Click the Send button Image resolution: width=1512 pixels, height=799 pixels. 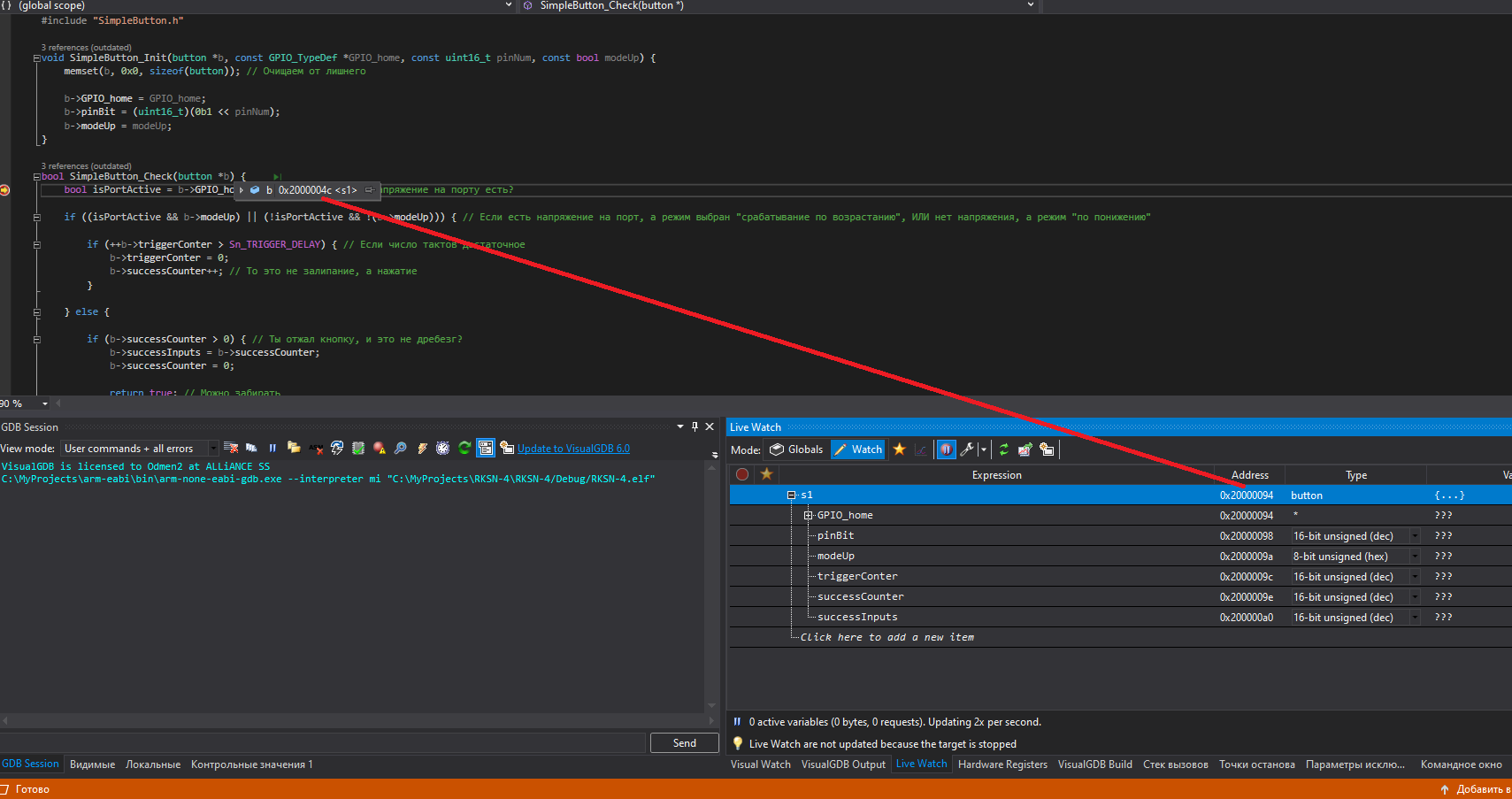(685, 743)
